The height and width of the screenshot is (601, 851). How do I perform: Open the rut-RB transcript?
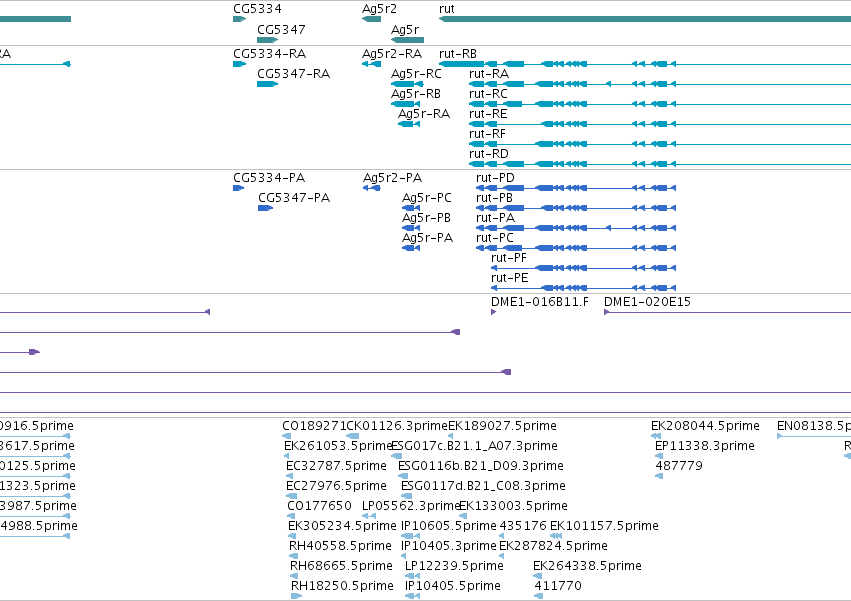645,64
